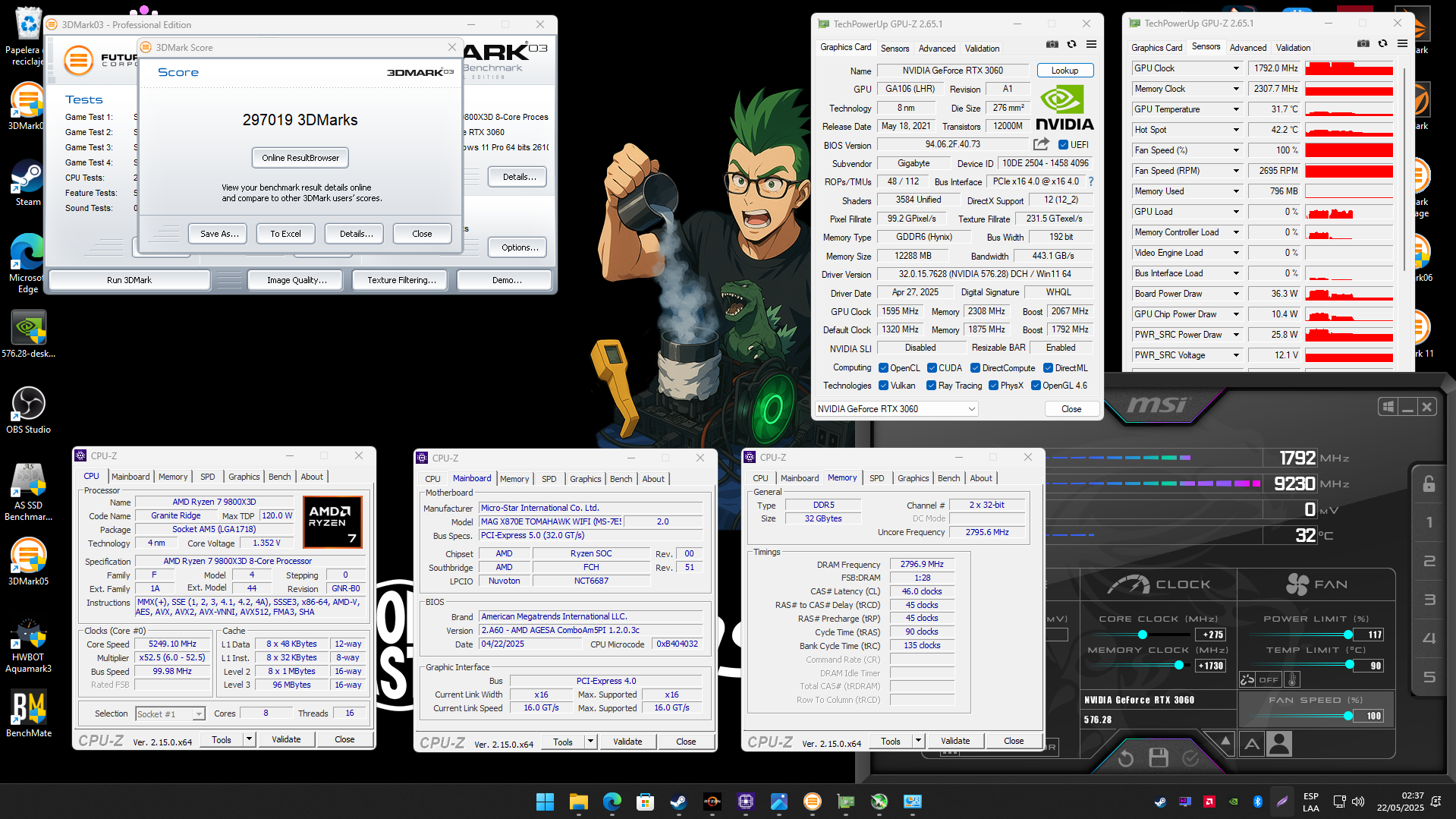This screenshot has width=1456, height=819.
Task: Open the Tools dropdown arrow in CPU-Z Memory window
Action: [917, 741]
